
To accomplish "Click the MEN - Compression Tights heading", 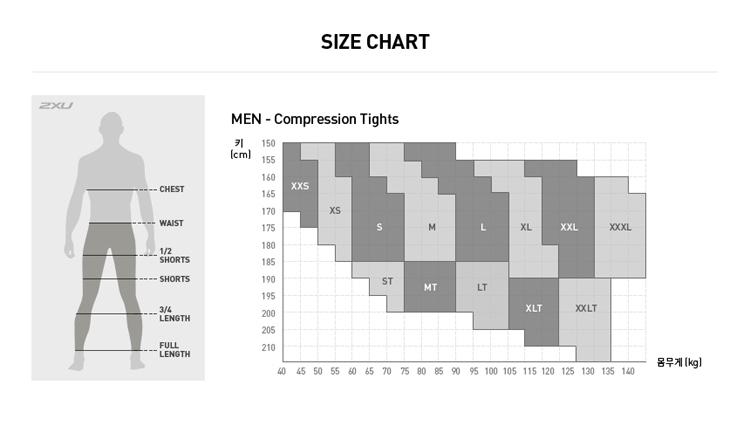I will pyautogui.click(x=315, y=119).
